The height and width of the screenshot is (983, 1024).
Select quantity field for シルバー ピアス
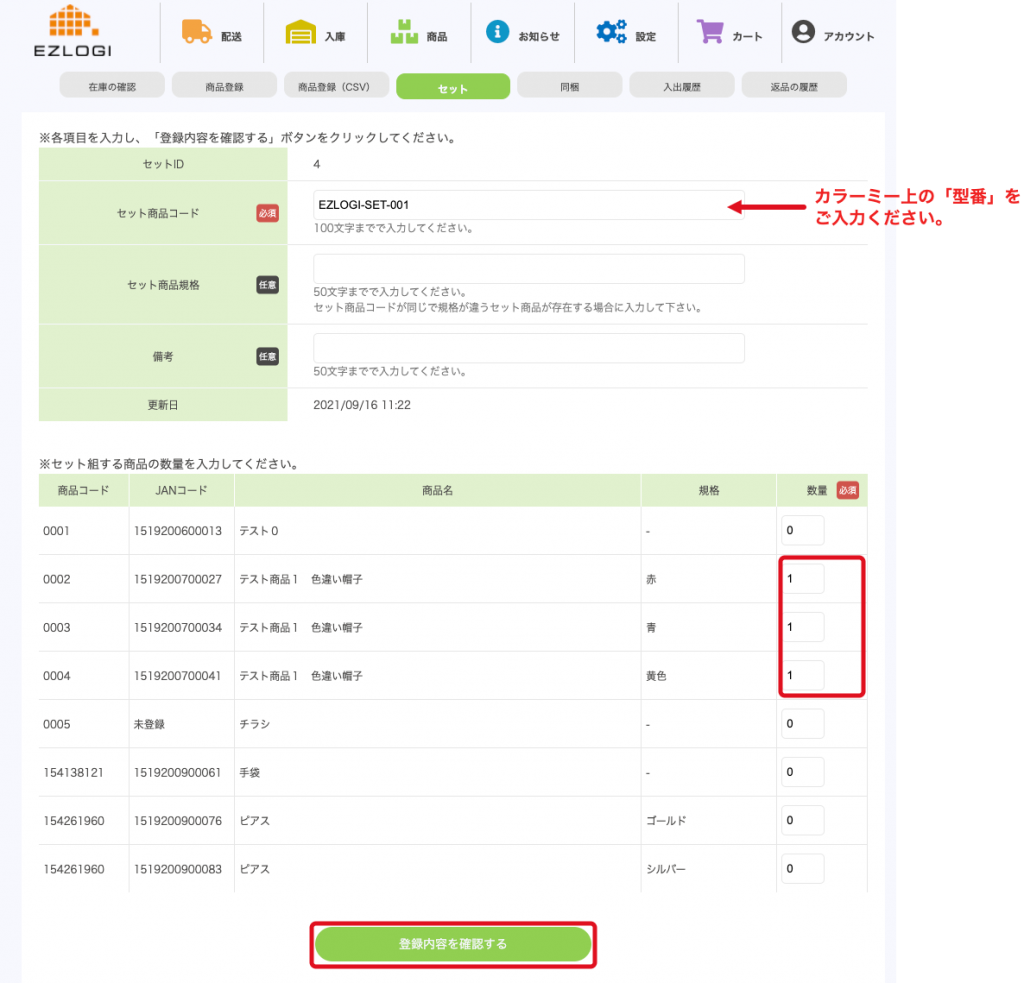(802, 869)
